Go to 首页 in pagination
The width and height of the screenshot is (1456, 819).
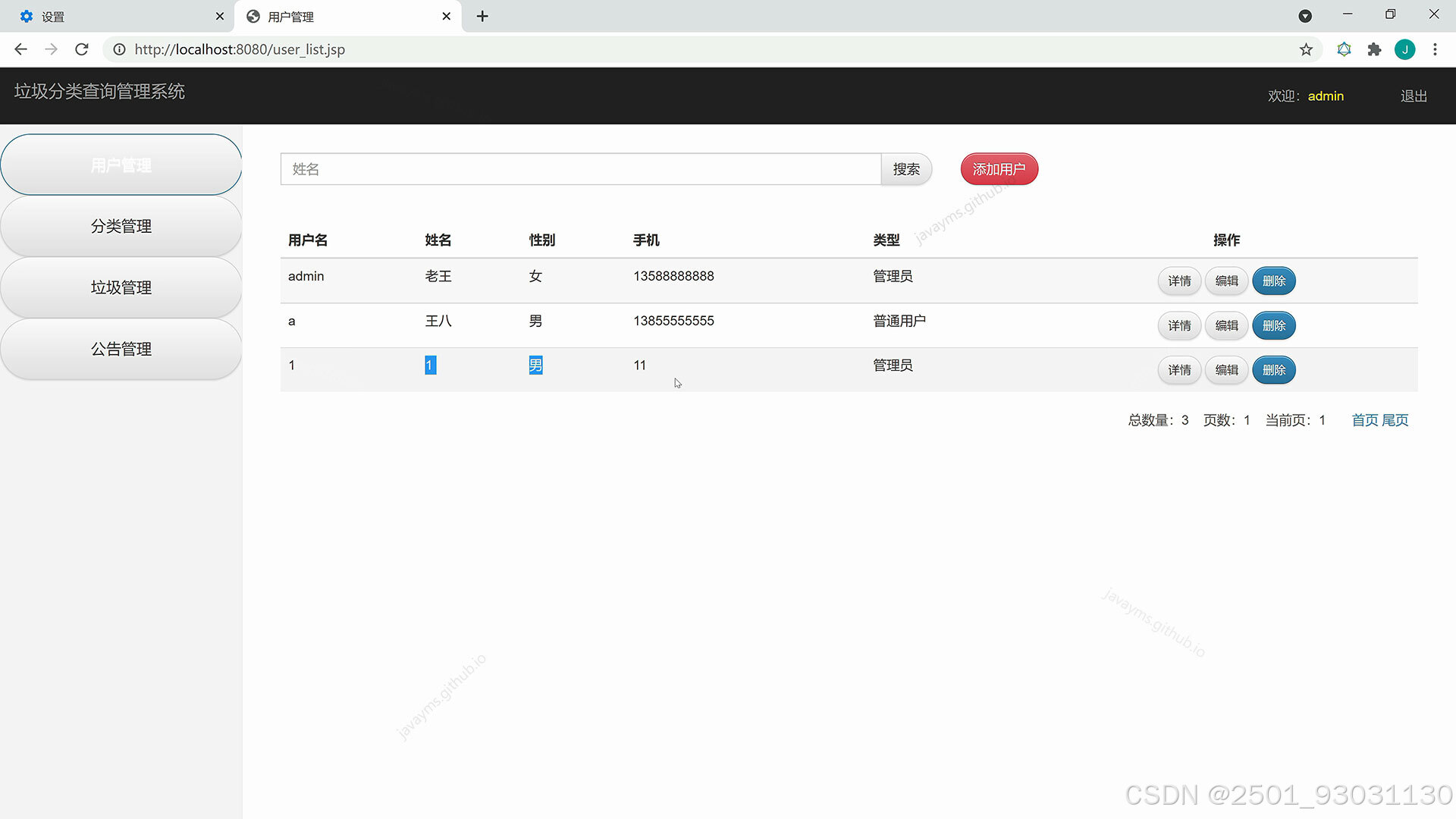tap(1365, 420)
